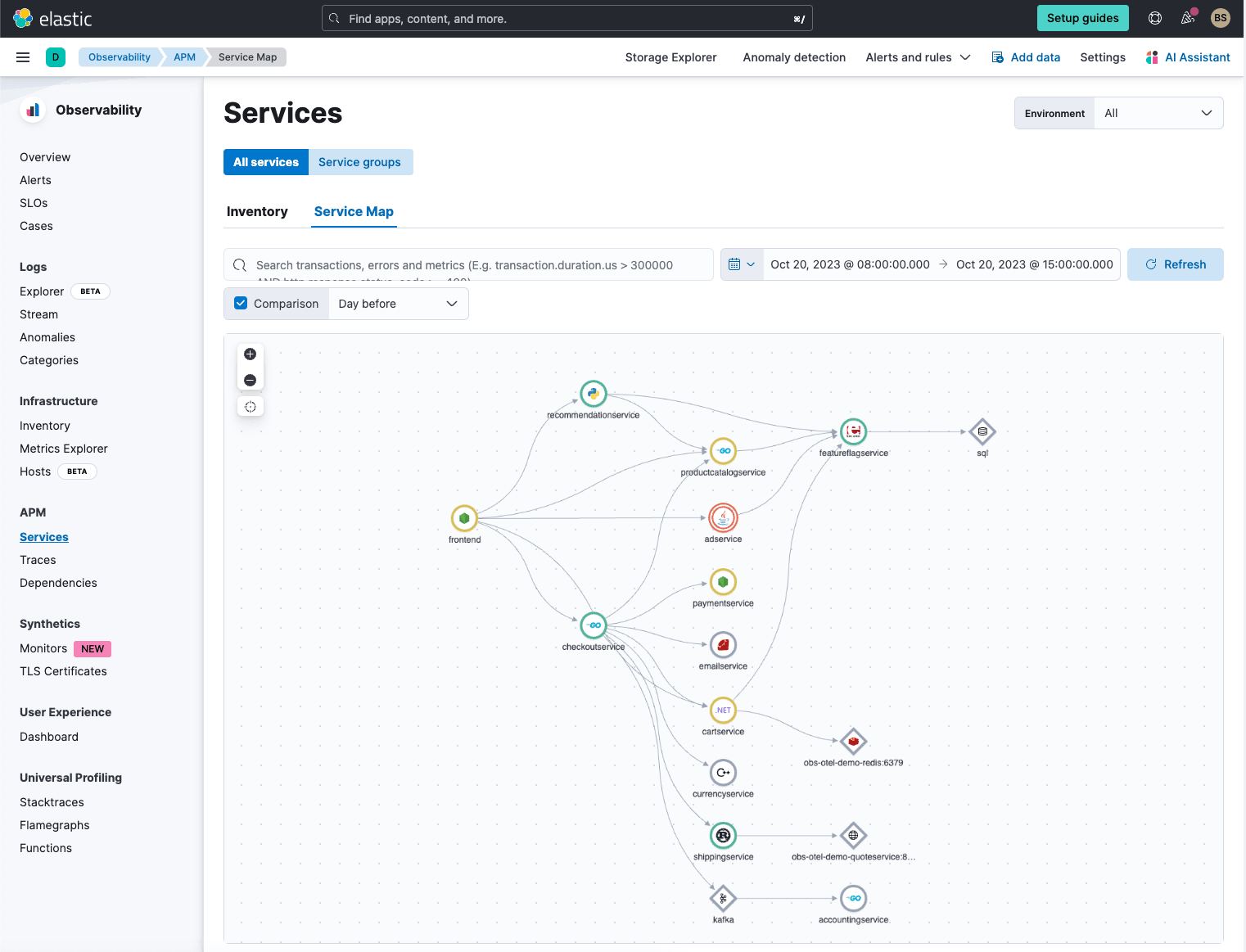Viewport: 1246px width, 952px height.
Task: Open the help menu via life-ring icon
Action: (x=1154, y=17)
